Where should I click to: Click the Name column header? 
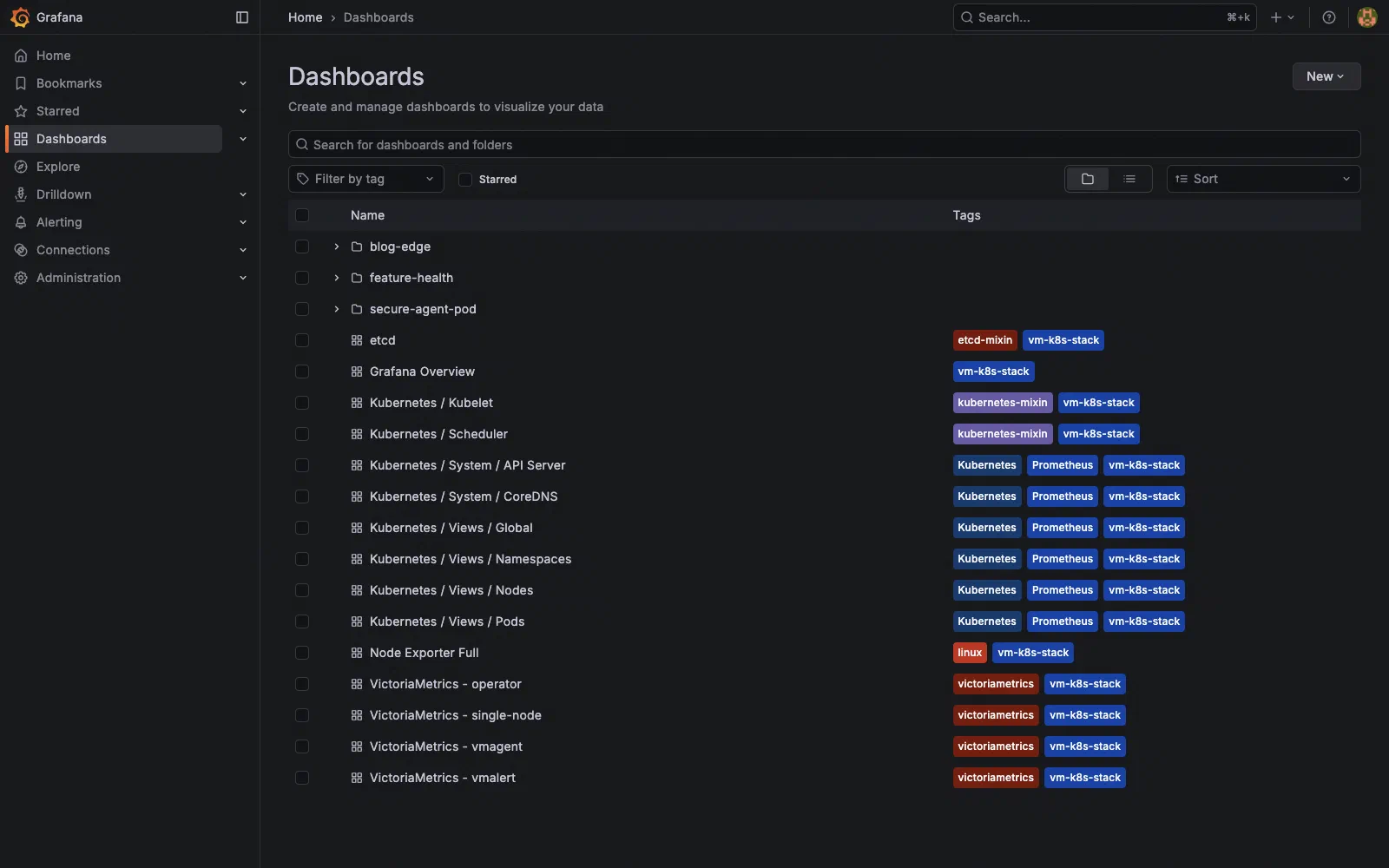click(367, 215)
